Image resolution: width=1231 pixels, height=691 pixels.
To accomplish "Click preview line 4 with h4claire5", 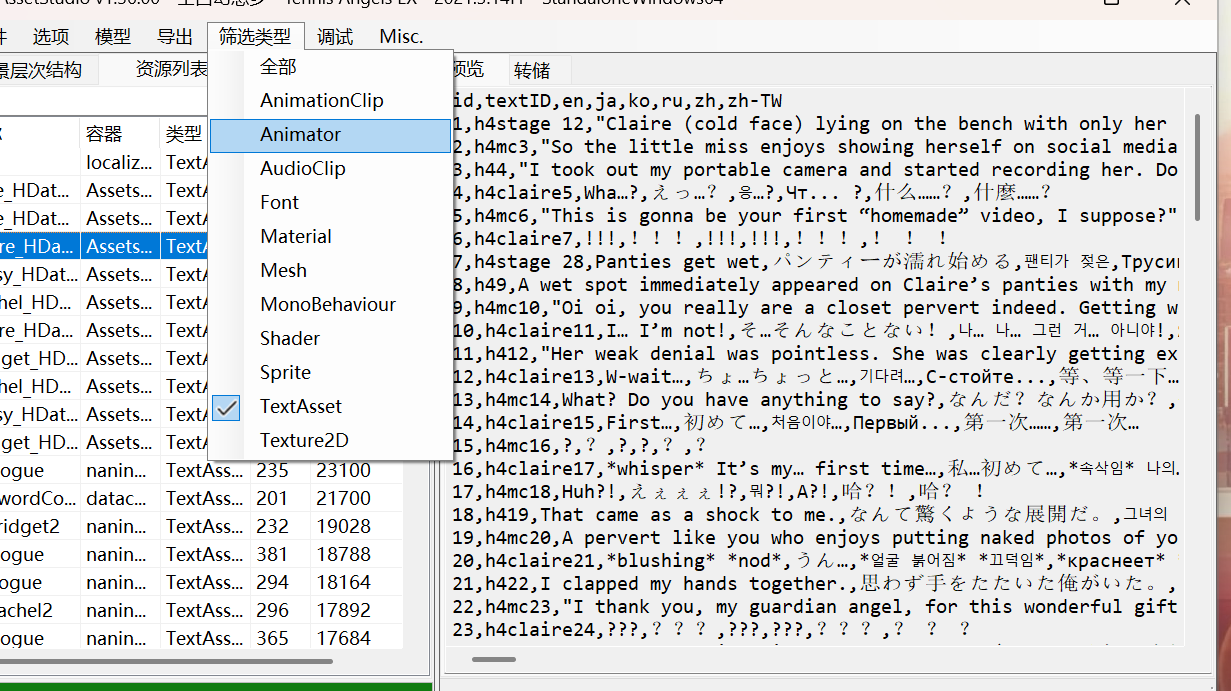I will [752, 193].
